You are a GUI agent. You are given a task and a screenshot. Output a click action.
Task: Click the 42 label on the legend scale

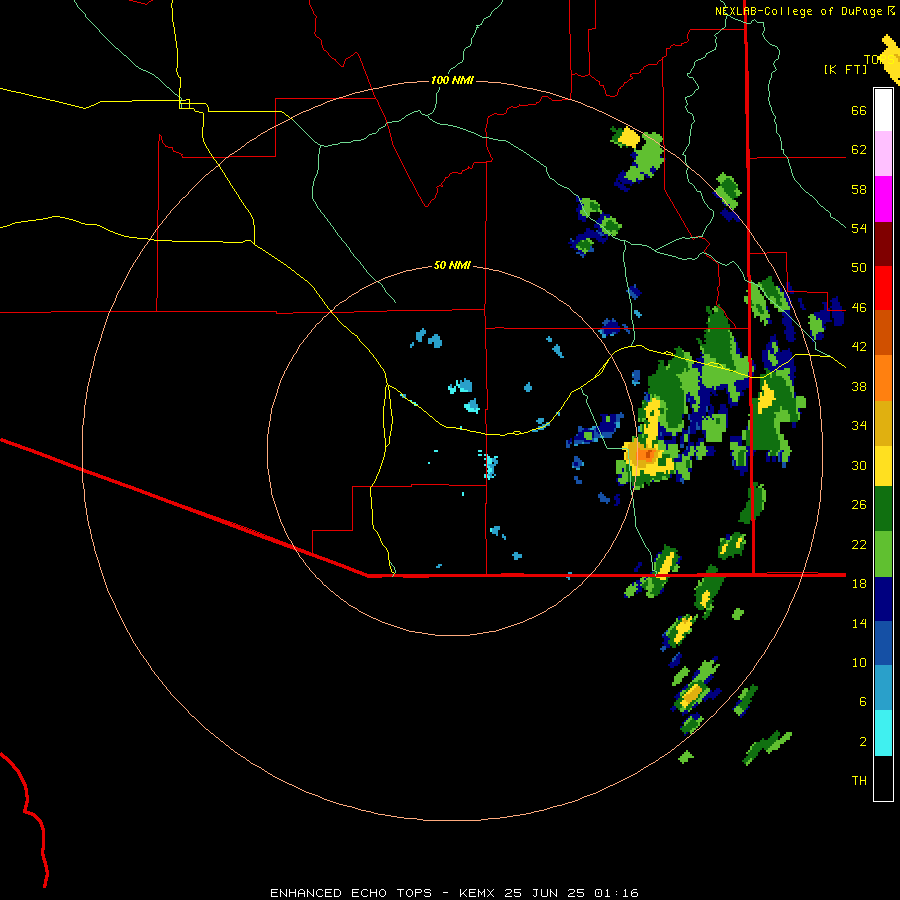[x=859, y=347]
